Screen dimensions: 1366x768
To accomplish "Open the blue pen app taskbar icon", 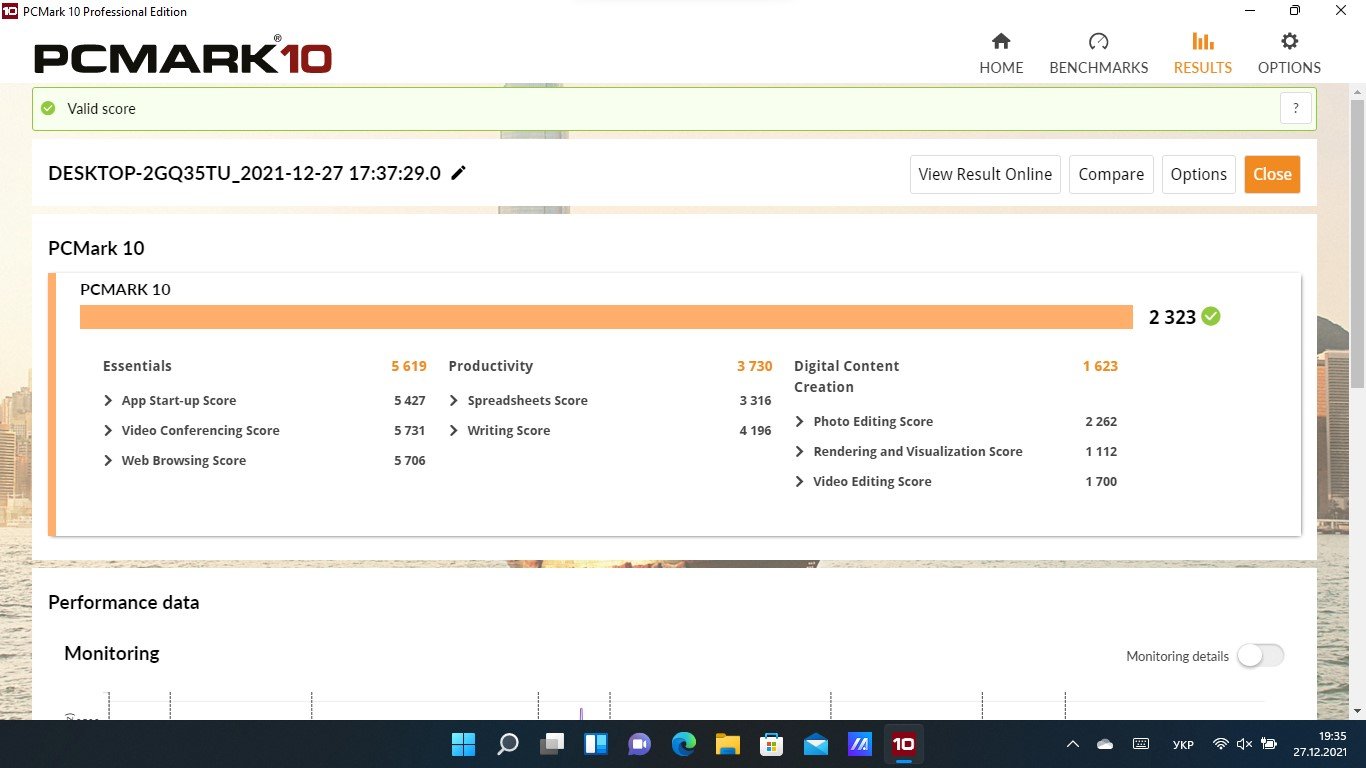I will point(860,744).
